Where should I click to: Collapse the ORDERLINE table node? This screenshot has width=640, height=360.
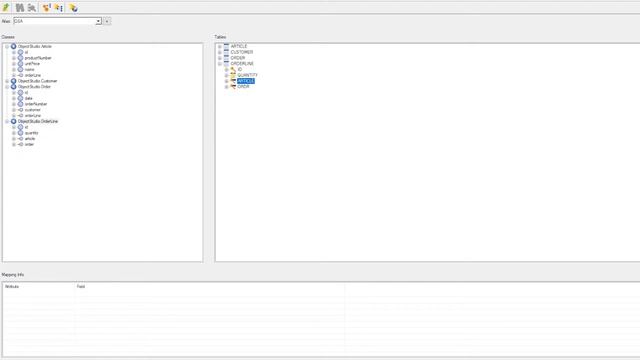[x=220, y=64]
